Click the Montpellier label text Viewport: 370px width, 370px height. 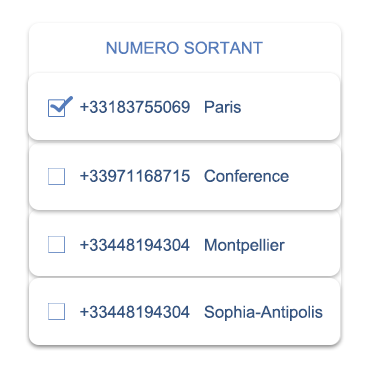(244, 246)
